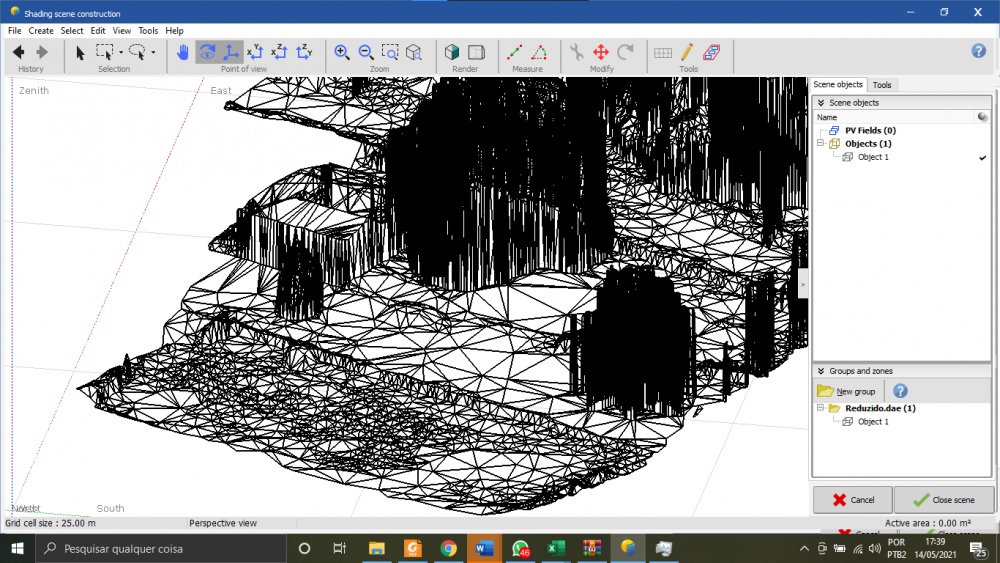1000x563 pixels.
Task: Click the zoom out magnifier
Action: point(366,52)
